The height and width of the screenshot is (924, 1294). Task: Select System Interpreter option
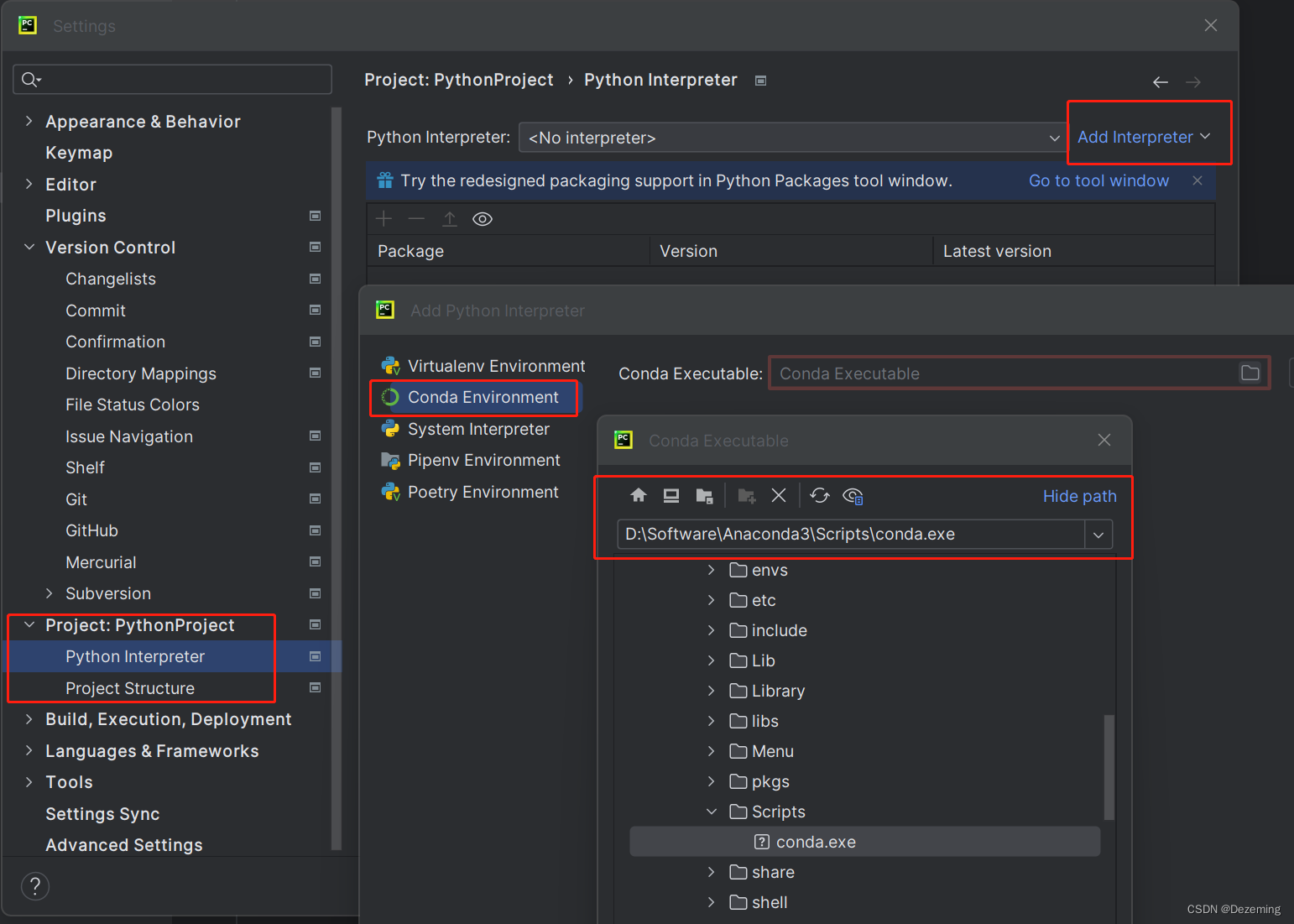pyautogui.click(x=466, y=429)
